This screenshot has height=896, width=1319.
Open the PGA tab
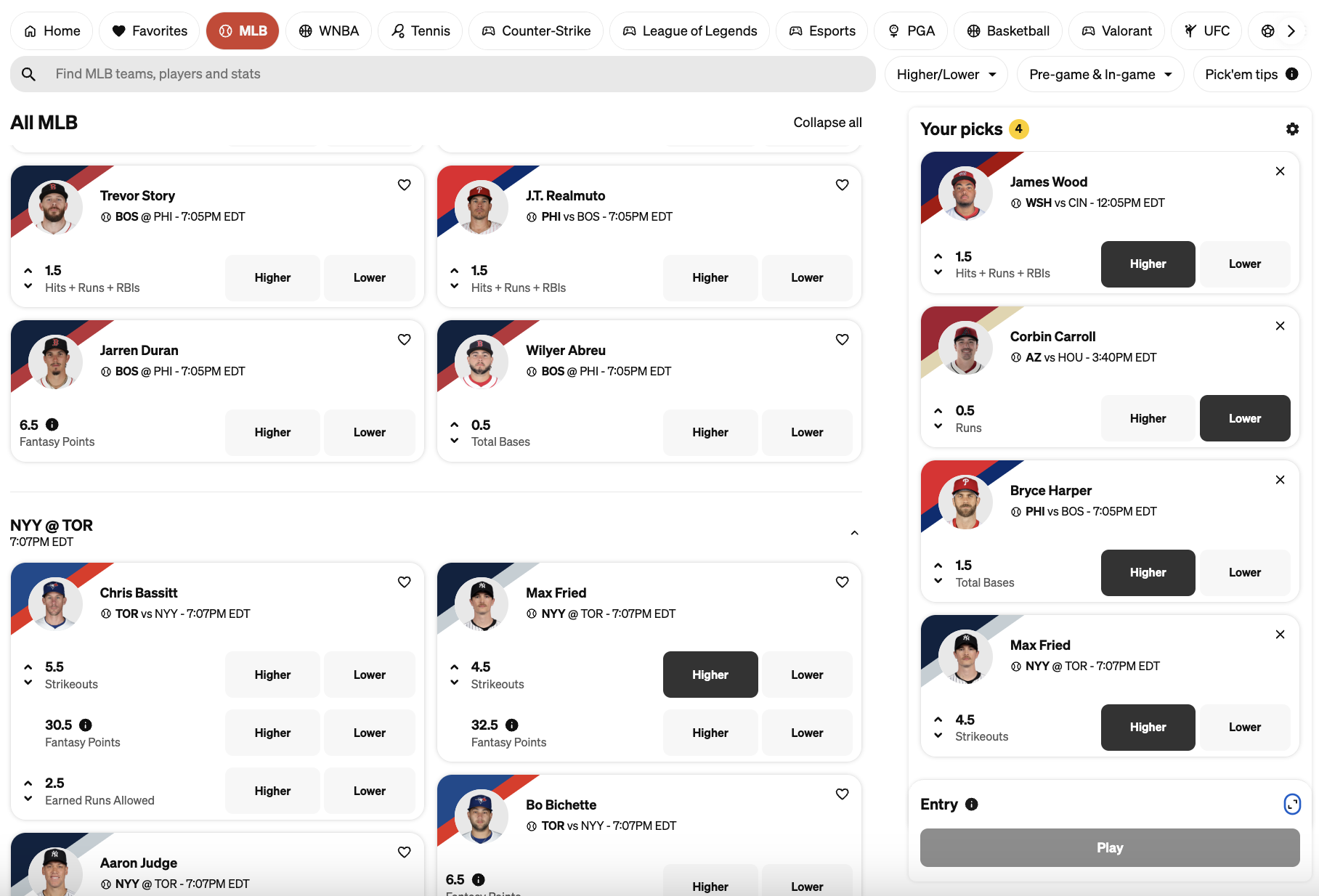point(911,31)
